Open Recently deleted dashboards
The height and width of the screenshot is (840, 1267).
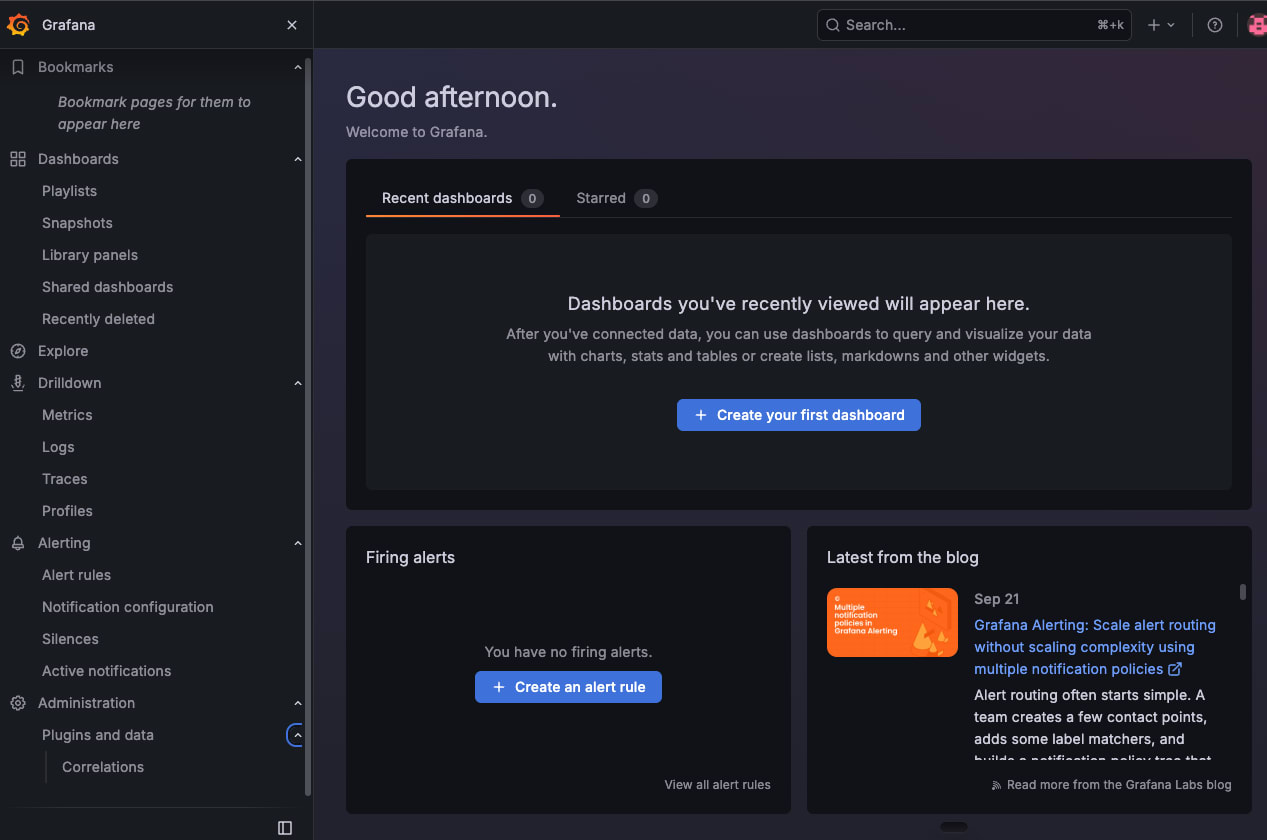tap(98, 319)
